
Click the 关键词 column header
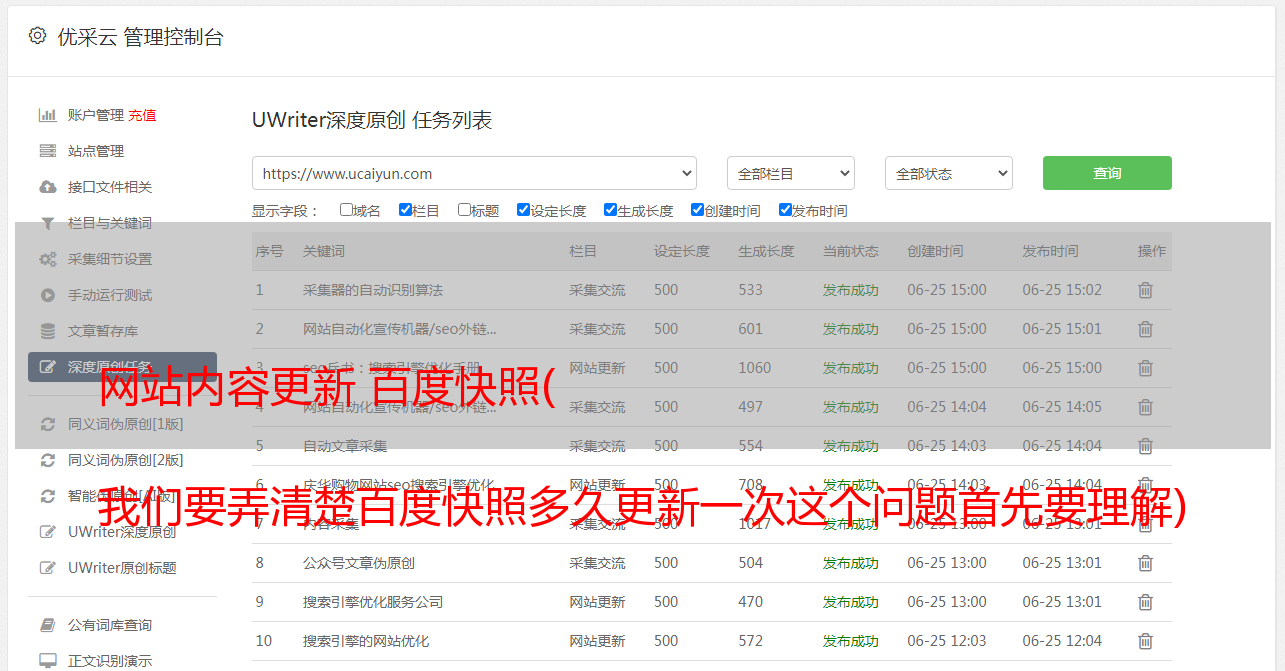[x=324, y=251]
